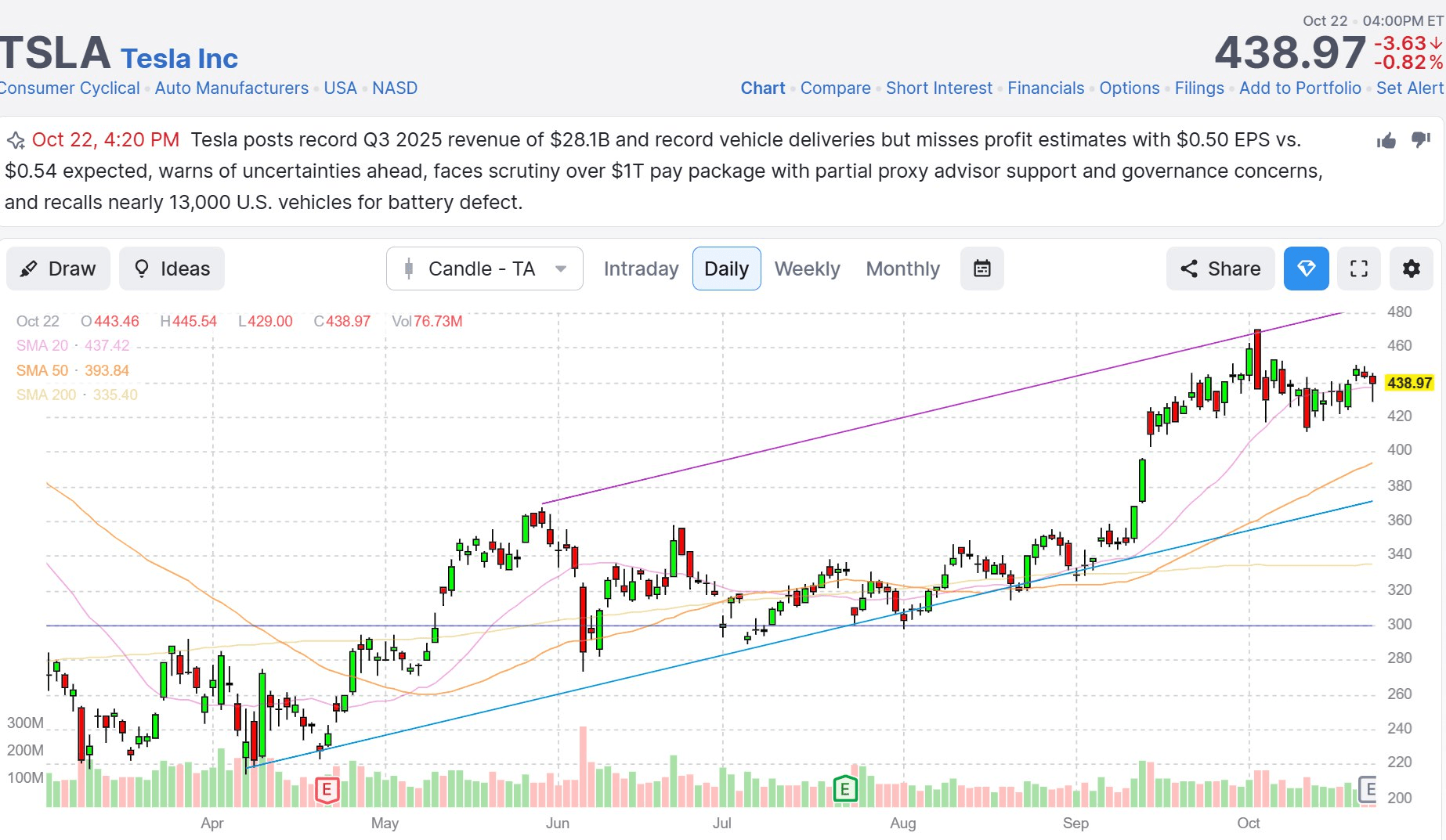Open the calendar date range icon
The height and width of the screenshot is (840, 1446).
(981, 269)
